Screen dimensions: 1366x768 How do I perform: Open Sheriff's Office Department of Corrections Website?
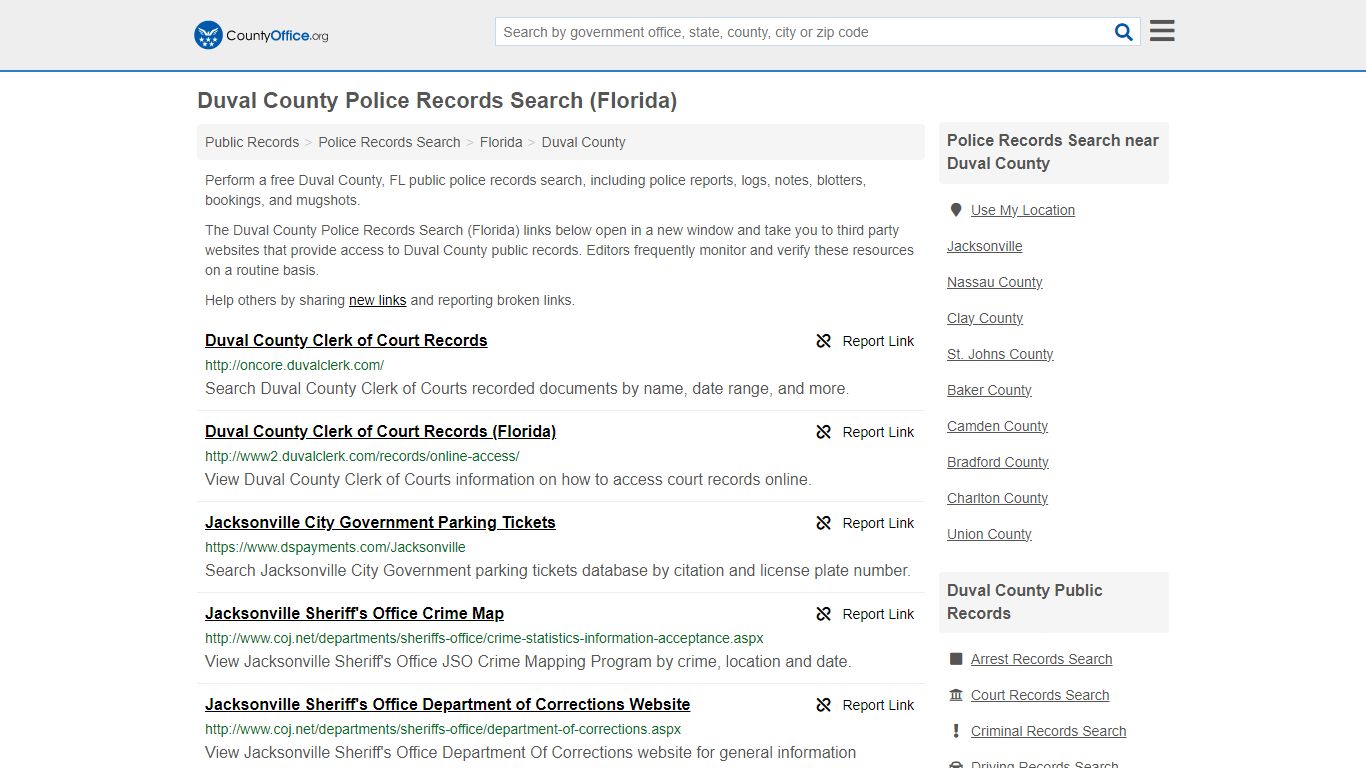click(x=447, y=704)
